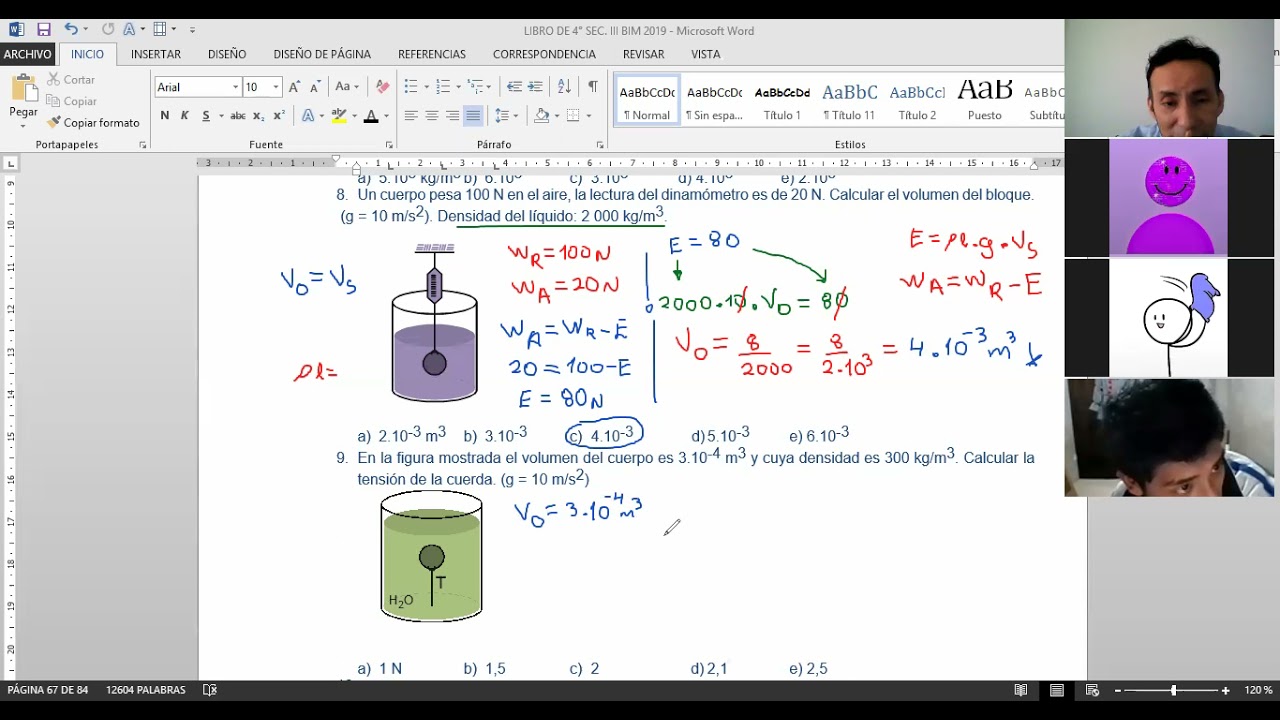Apply the Puesto style

click(x=984, y=101)
